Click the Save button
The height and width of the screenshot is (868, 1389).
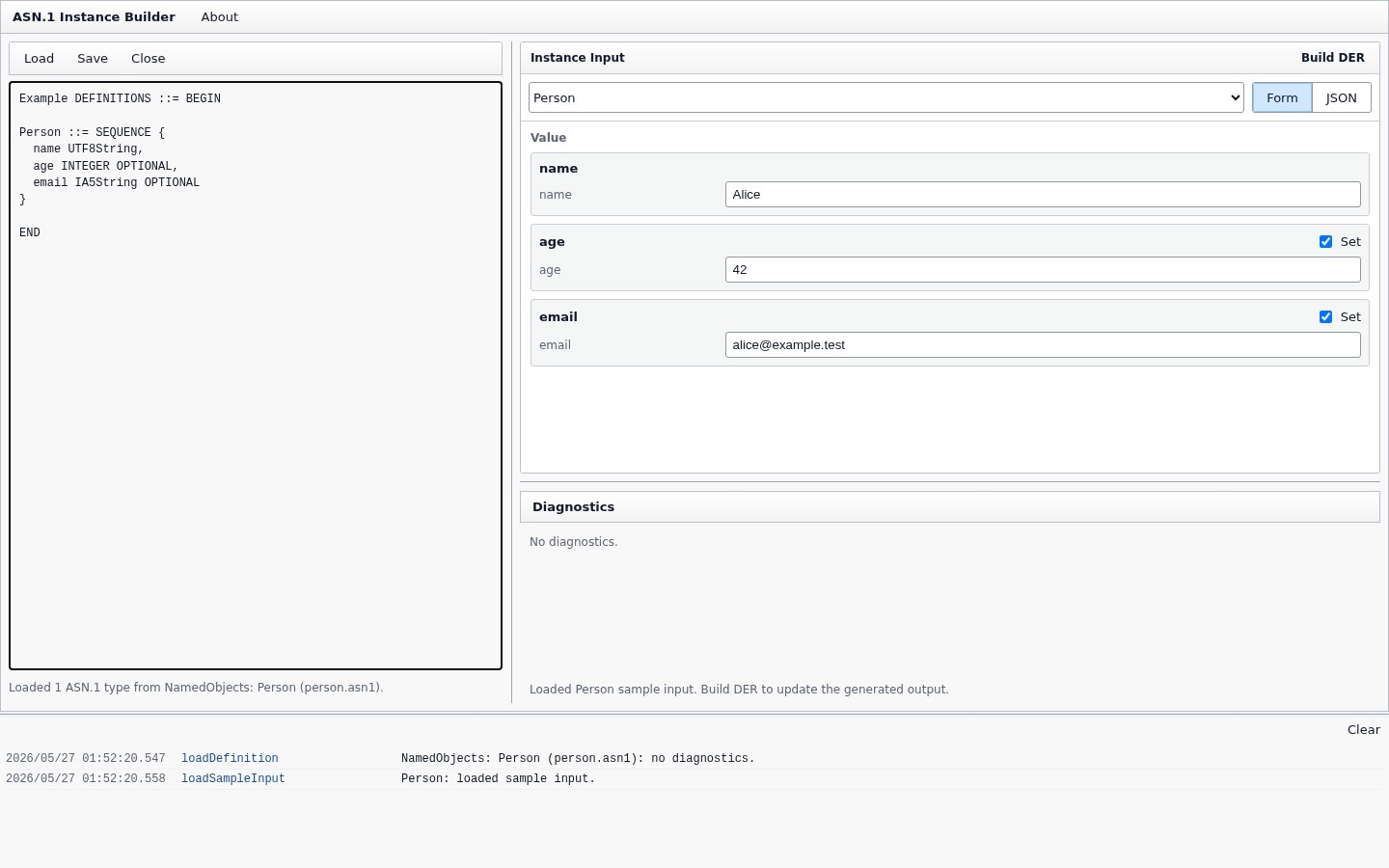point(93,59)
